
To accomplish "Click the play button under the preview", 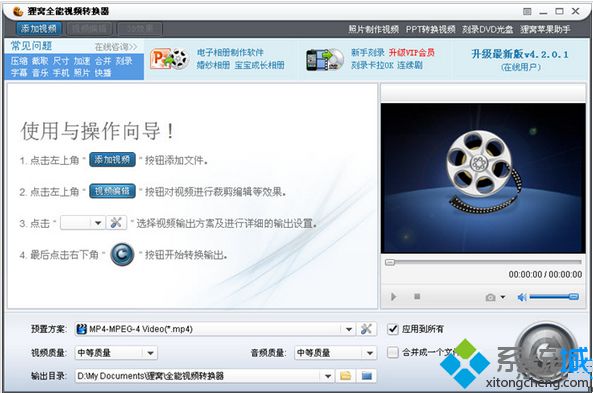I will pyautogui.click(x=394, y=297).
